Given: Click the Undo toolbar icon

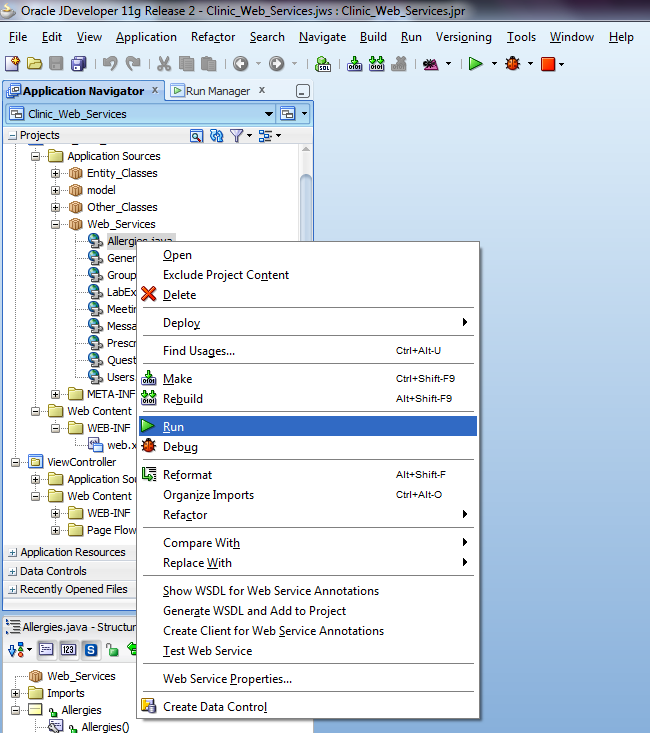Looking at the screenshot, I should click(x=110, y=63).
